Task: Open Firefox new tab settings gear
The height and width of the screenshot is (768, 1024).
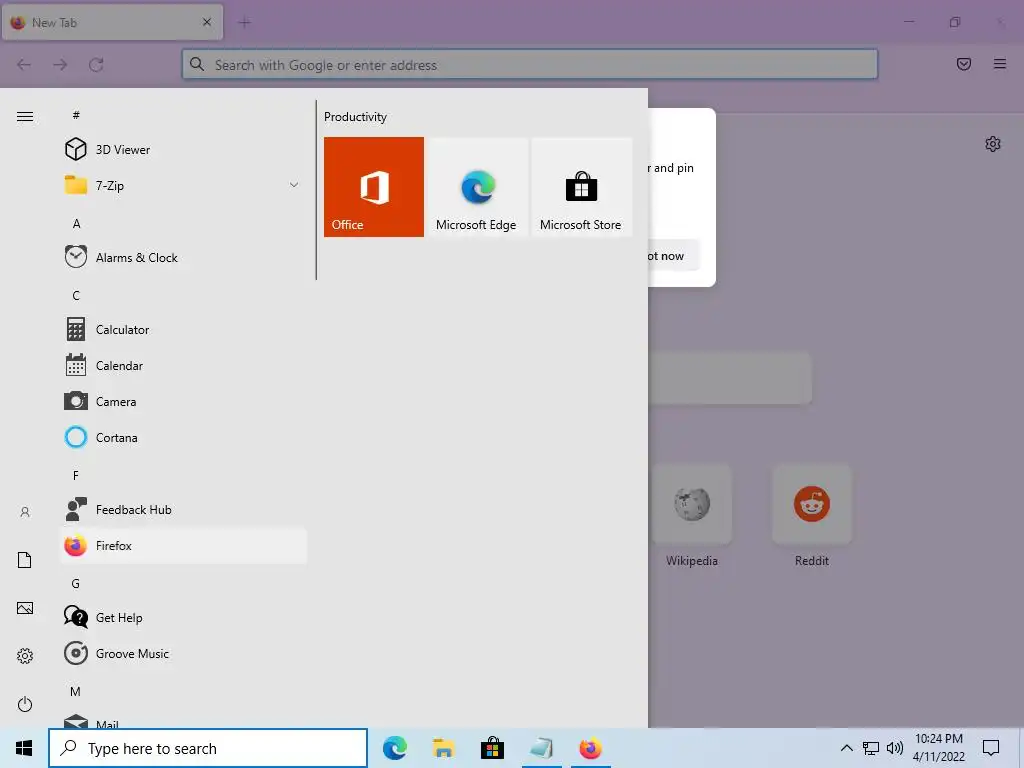Action: tap(993, 144)
